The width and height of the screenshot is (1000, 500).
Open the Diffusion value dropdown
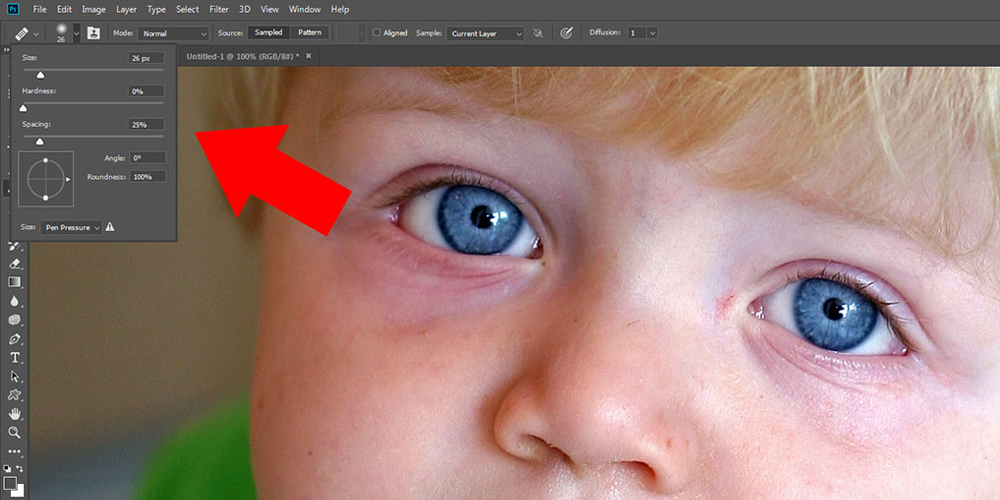pos(652,33)
